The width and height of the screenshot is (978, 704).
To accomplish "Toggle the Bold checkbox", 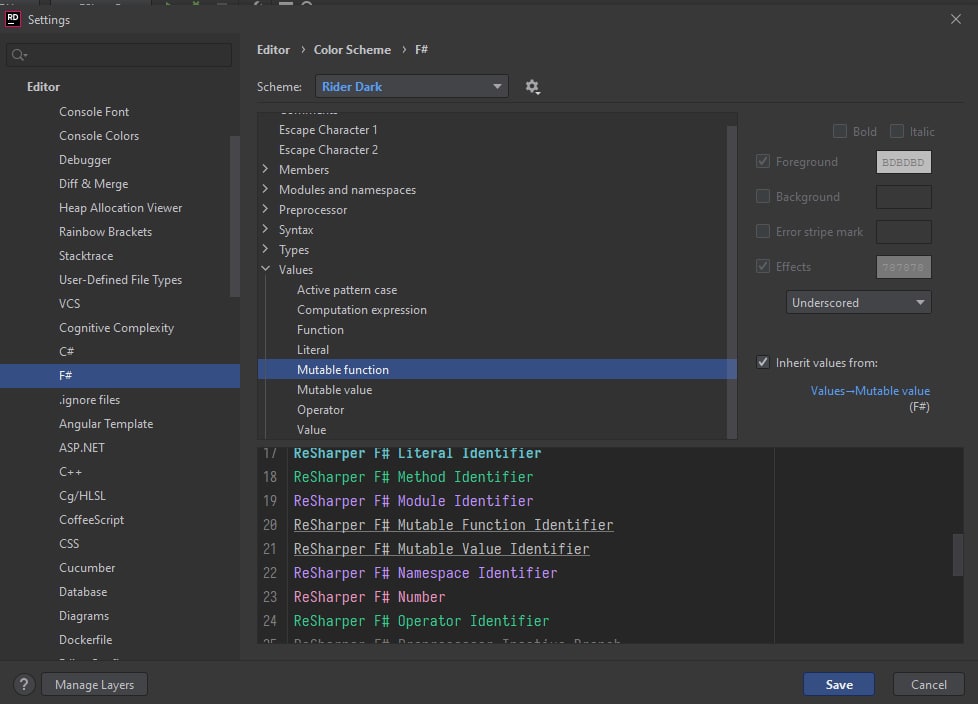I will pyautogui.click(x=840, y=131).
